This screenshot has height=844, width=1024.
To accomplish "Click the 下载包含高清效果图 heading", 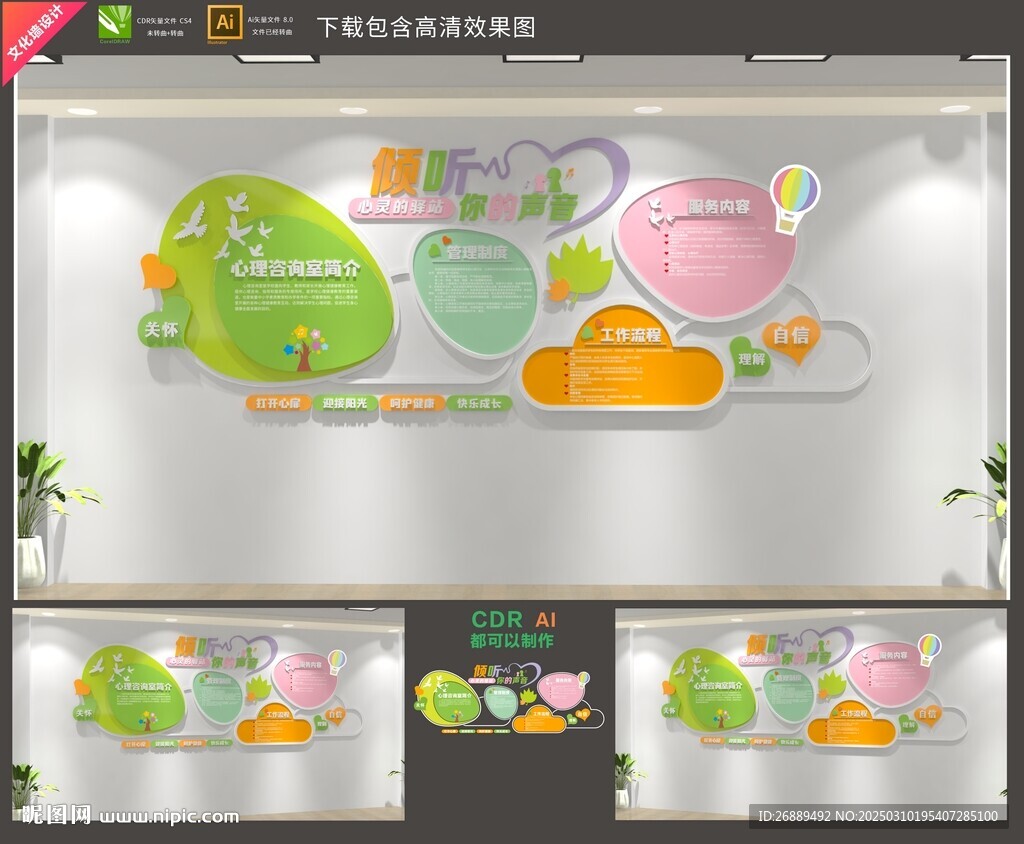I will pos(426,27).
